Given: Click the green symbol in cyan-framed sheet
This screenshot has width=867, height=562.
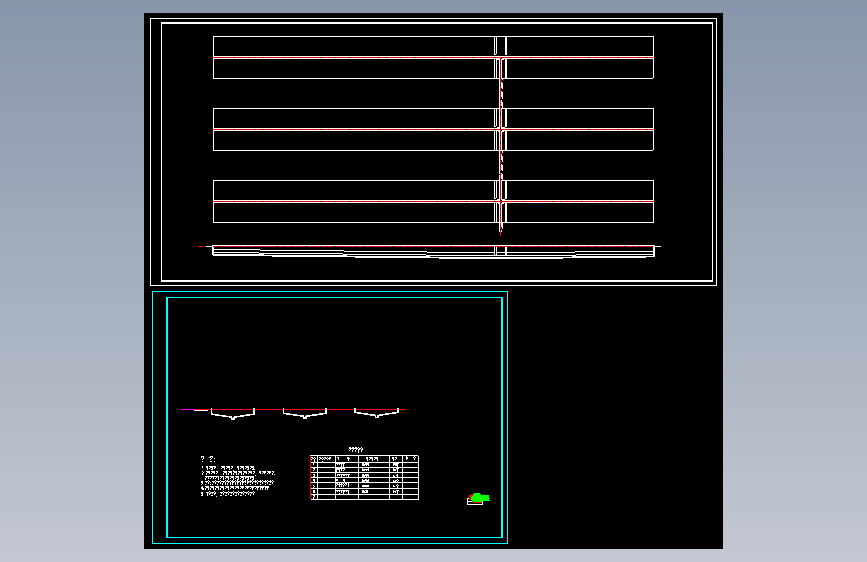Looking at the screenshot, I should 479,498.
